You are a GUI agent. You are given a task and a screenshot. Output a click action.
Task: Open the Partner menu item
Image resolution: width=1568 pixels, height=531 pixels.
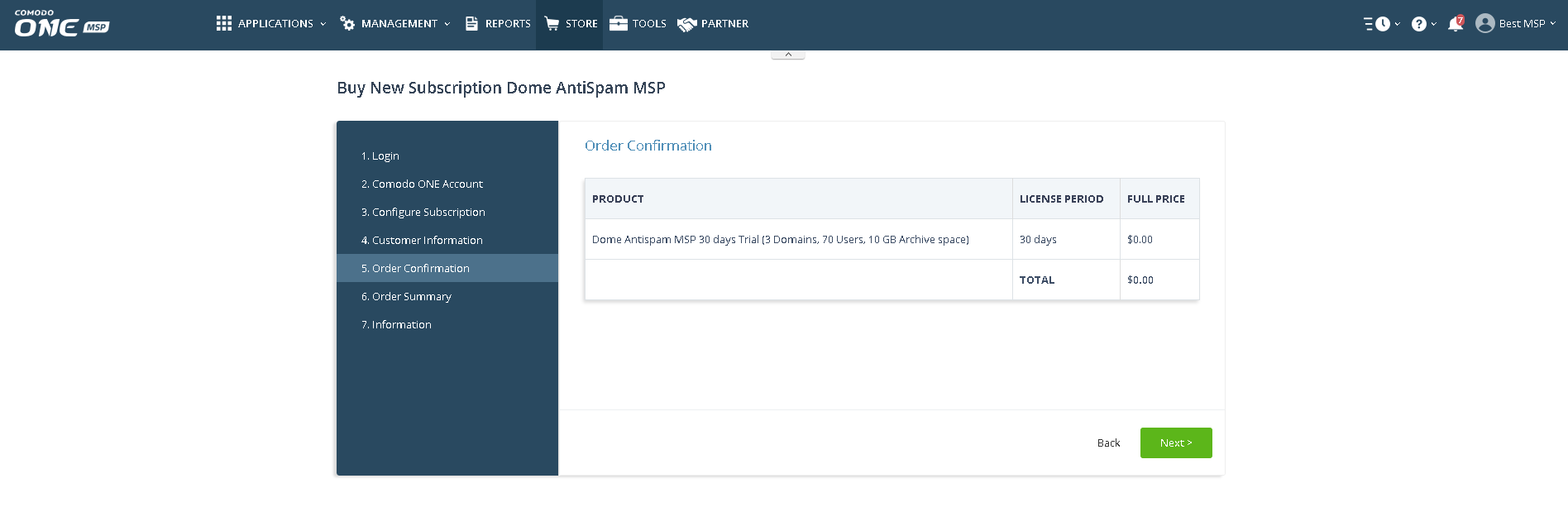tap(713, 24)
